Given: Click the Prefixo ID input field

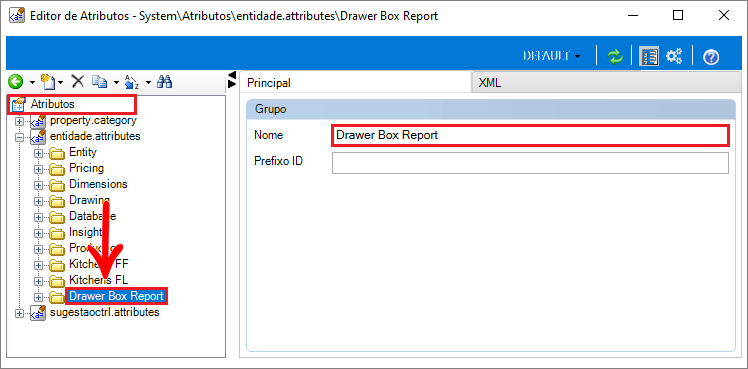Looking at the screenshot, I should pyautogui.click(x=530, y=163).
